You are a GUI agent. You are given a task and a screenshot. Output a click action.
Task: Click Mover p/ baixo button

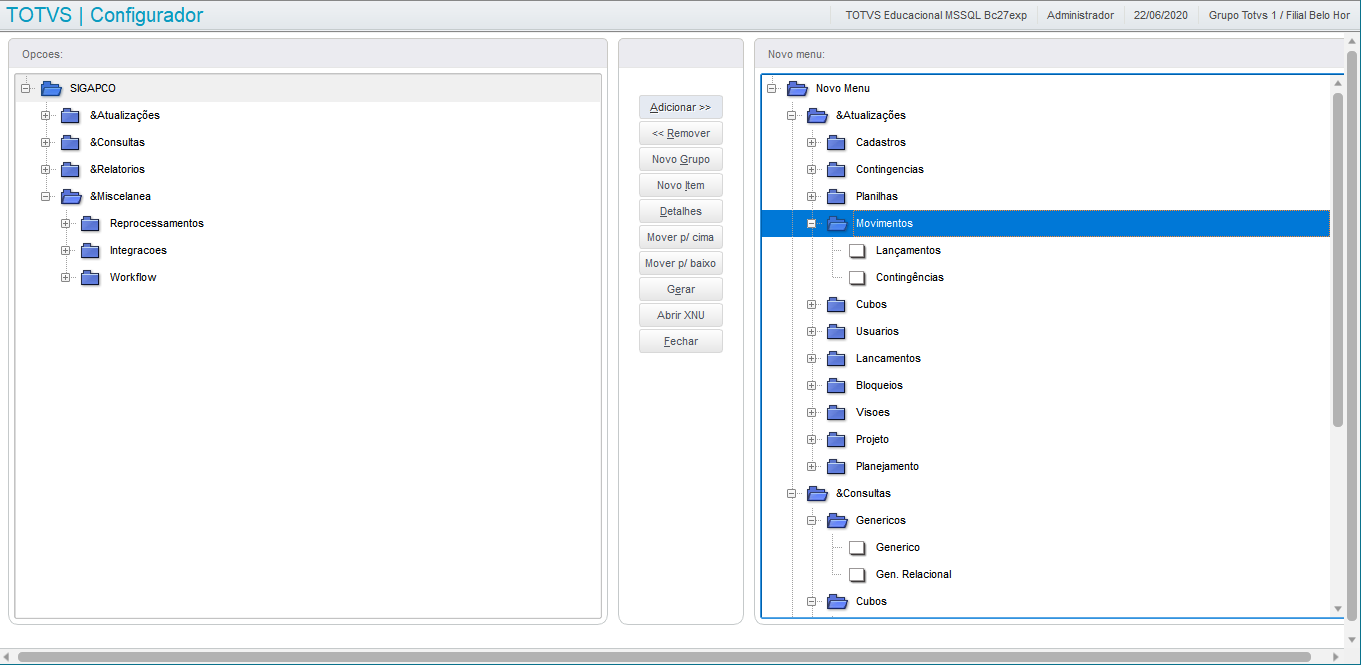[x=681, y=263]
